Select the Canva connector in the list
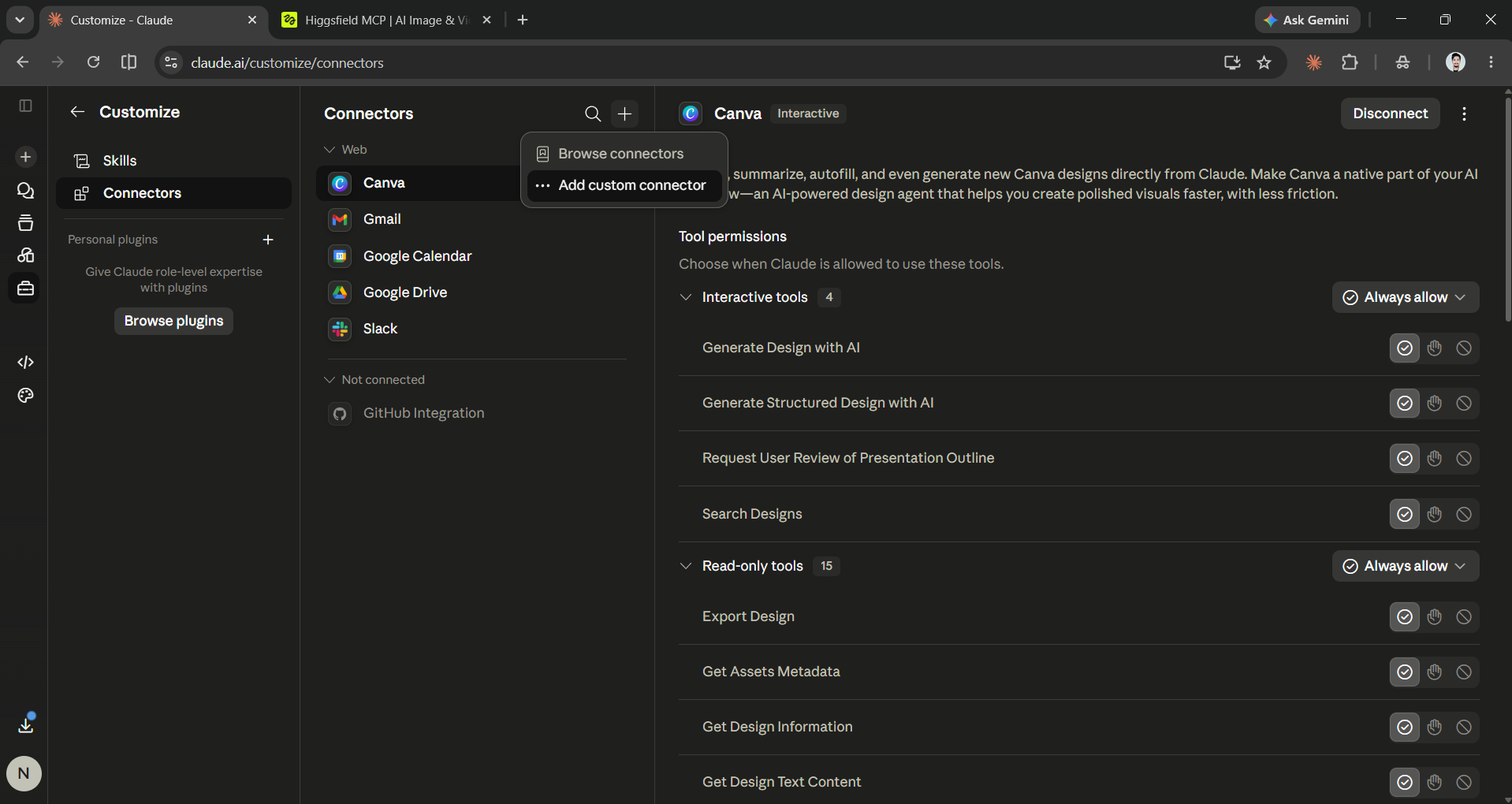Viewport: 1512px width, 804px height. coord(418,183)
